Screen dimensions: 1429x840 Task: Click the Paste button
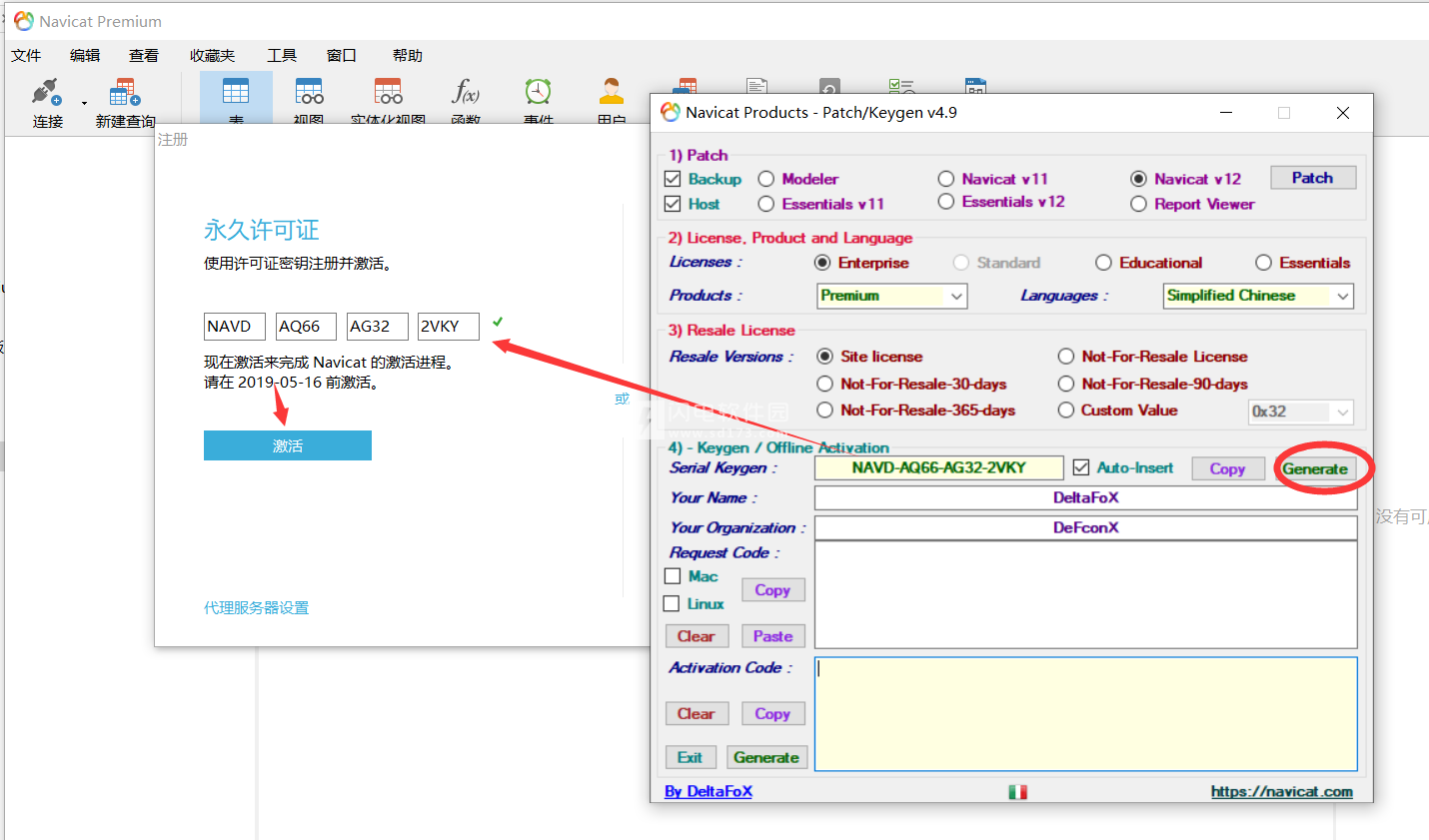coord(772,636)
